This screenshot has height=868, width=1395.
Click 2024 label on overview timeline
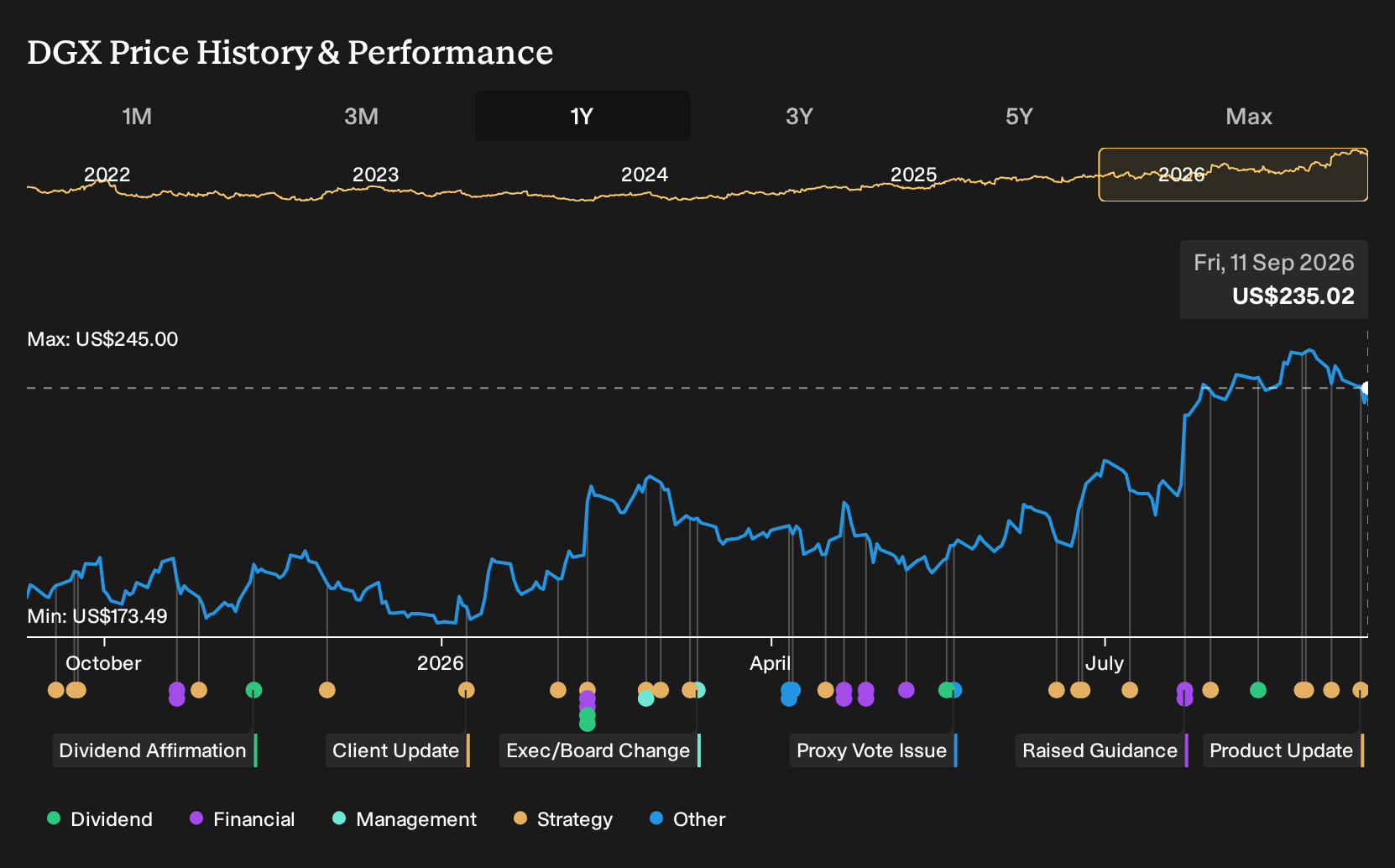tap(645, 175)
